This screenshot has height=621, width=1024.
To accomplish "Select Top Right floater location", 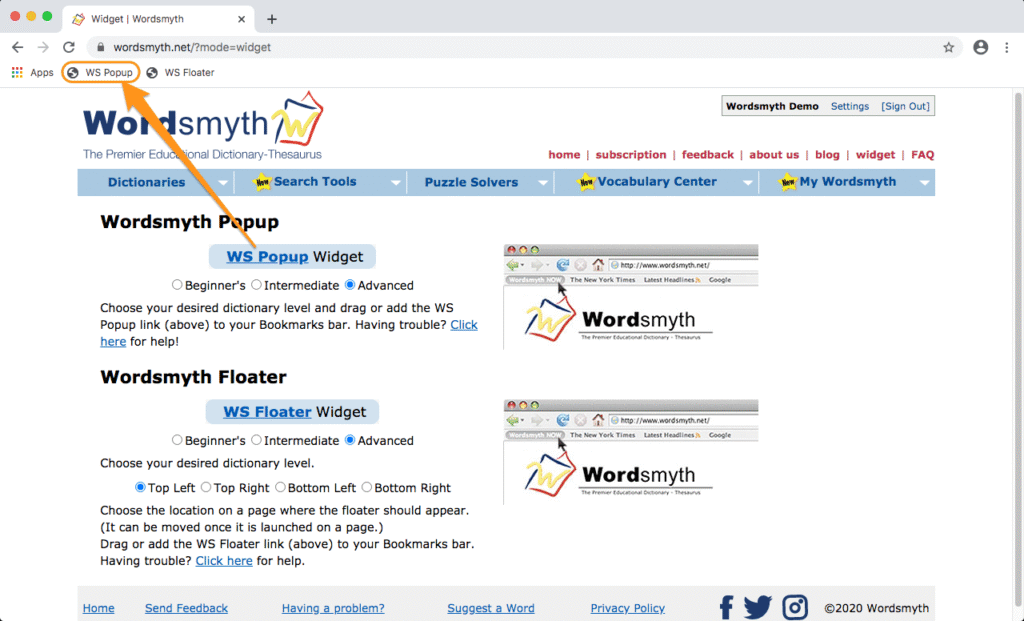I will tap(206, 488).
